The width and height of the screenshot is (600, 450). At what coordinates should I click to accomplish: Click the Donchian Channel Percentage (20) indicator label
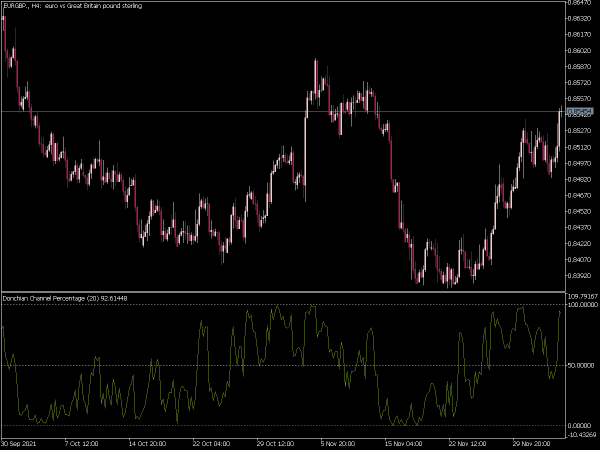[65, 298]
